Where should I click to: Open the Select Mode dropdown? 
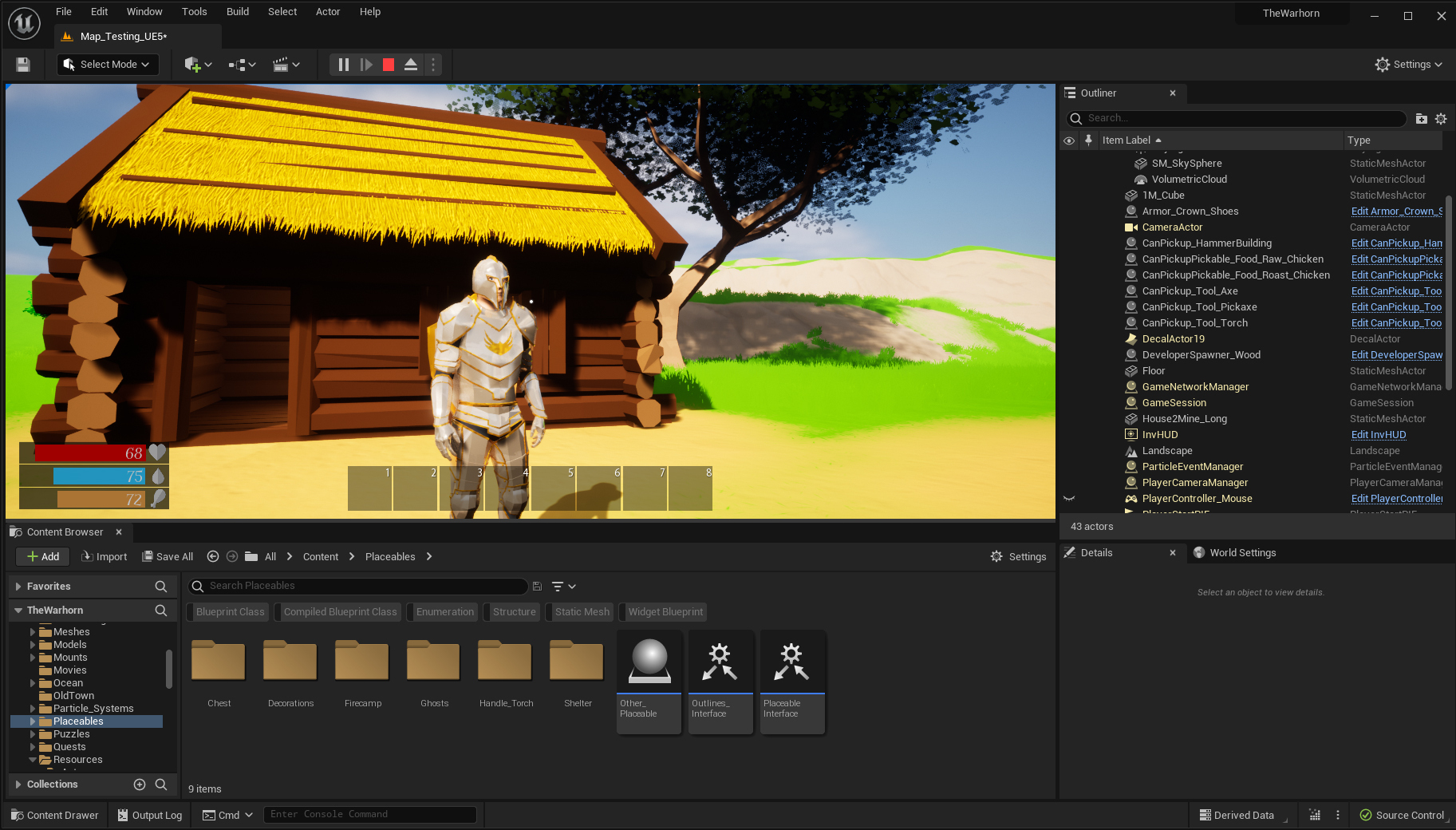[108, 65]
